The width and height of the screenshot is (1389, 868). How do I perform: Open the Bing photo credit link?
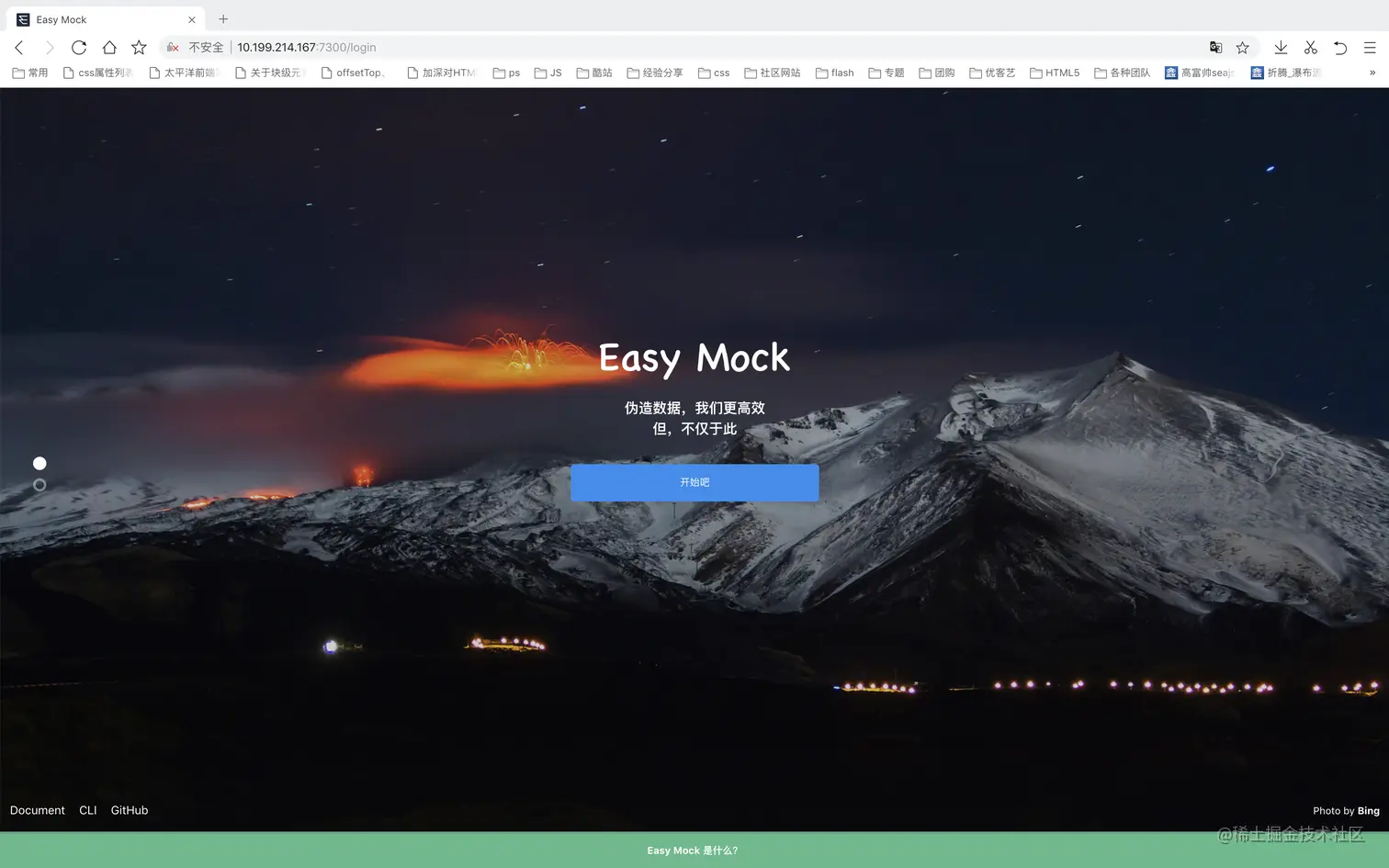click(1368, 811)
